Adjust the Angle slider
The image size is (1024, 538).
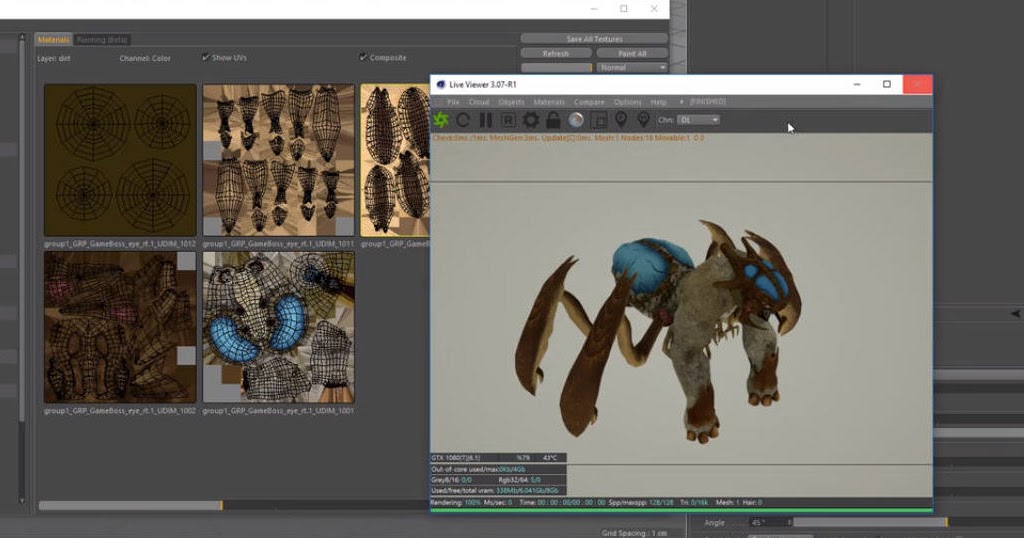point(871,522)
